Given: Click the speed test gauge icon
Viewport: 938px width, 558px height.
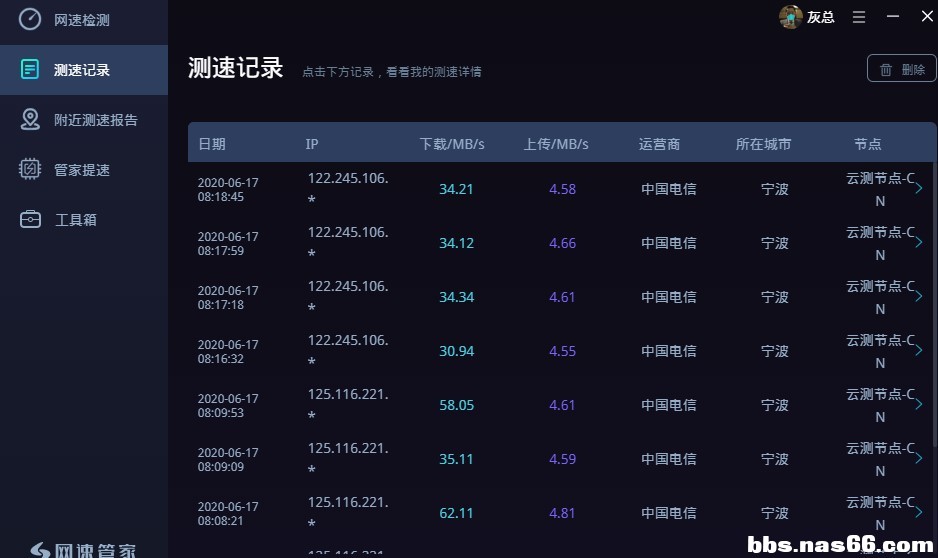Looking at the screenshot, I should click(x=30, y=19).
